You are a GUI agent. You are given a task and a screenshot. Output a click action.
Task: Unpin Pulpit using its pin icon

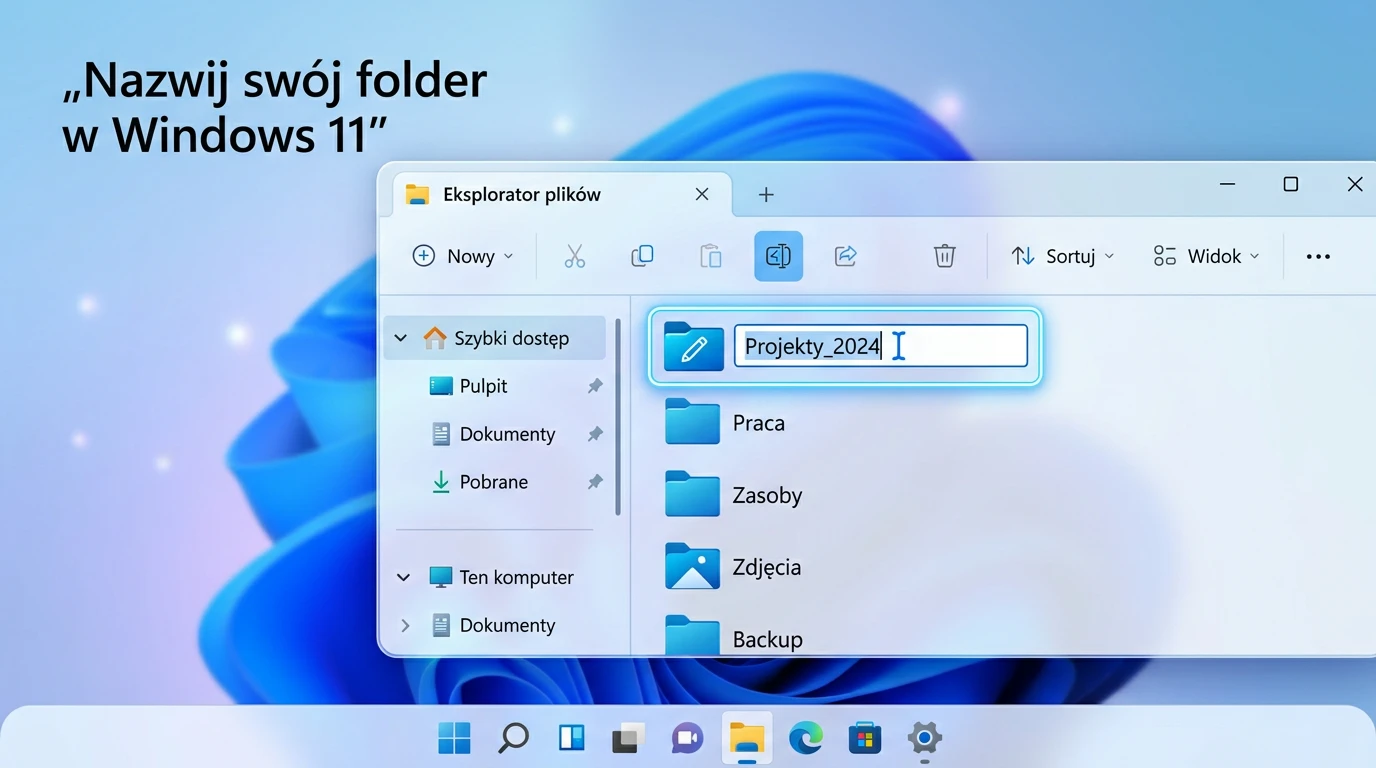pos(595,386)
